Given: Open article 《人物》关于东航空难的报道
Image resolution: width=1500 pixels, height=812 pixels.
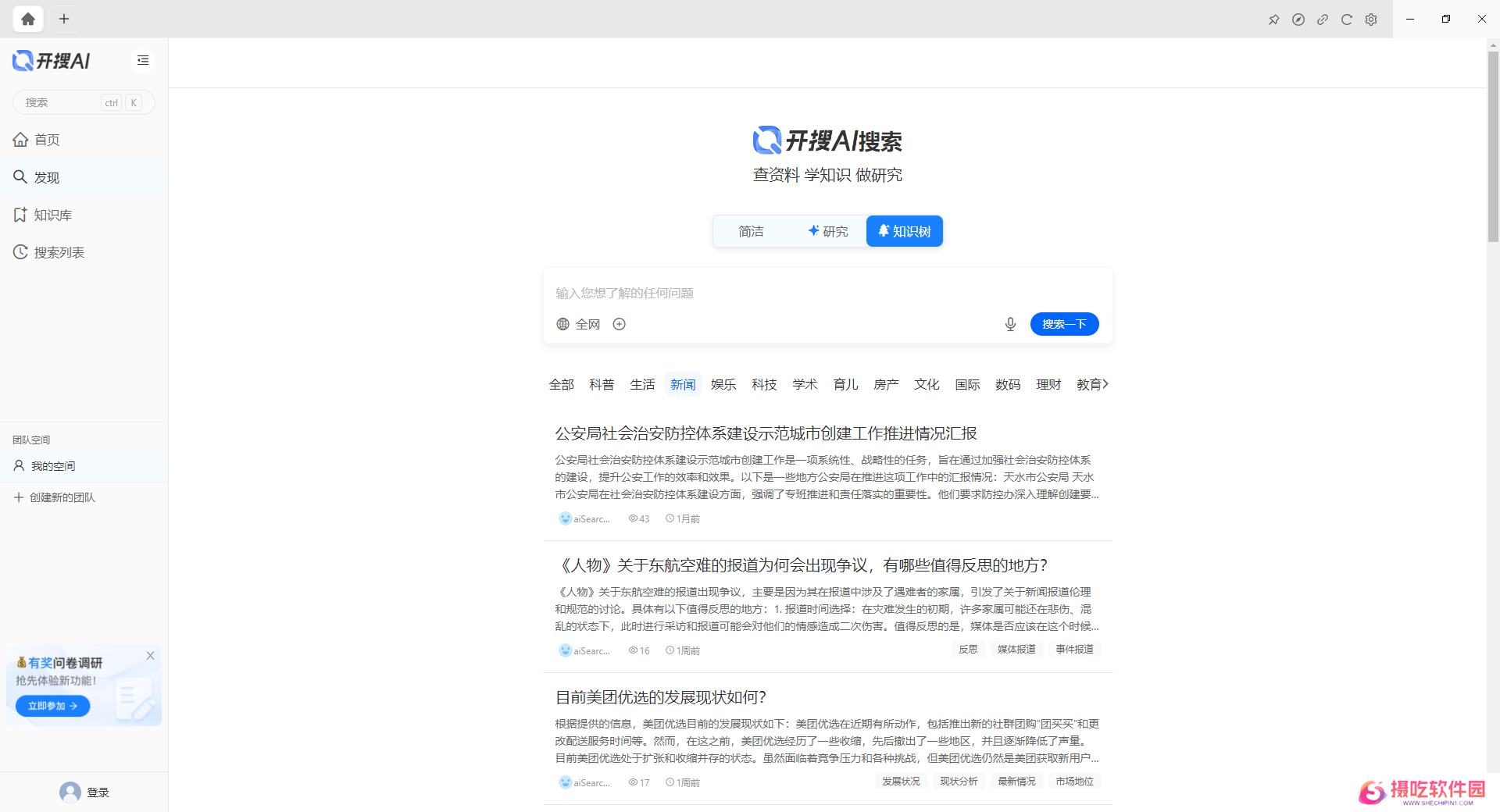Looking at the screenshot, I should (802, 565).
